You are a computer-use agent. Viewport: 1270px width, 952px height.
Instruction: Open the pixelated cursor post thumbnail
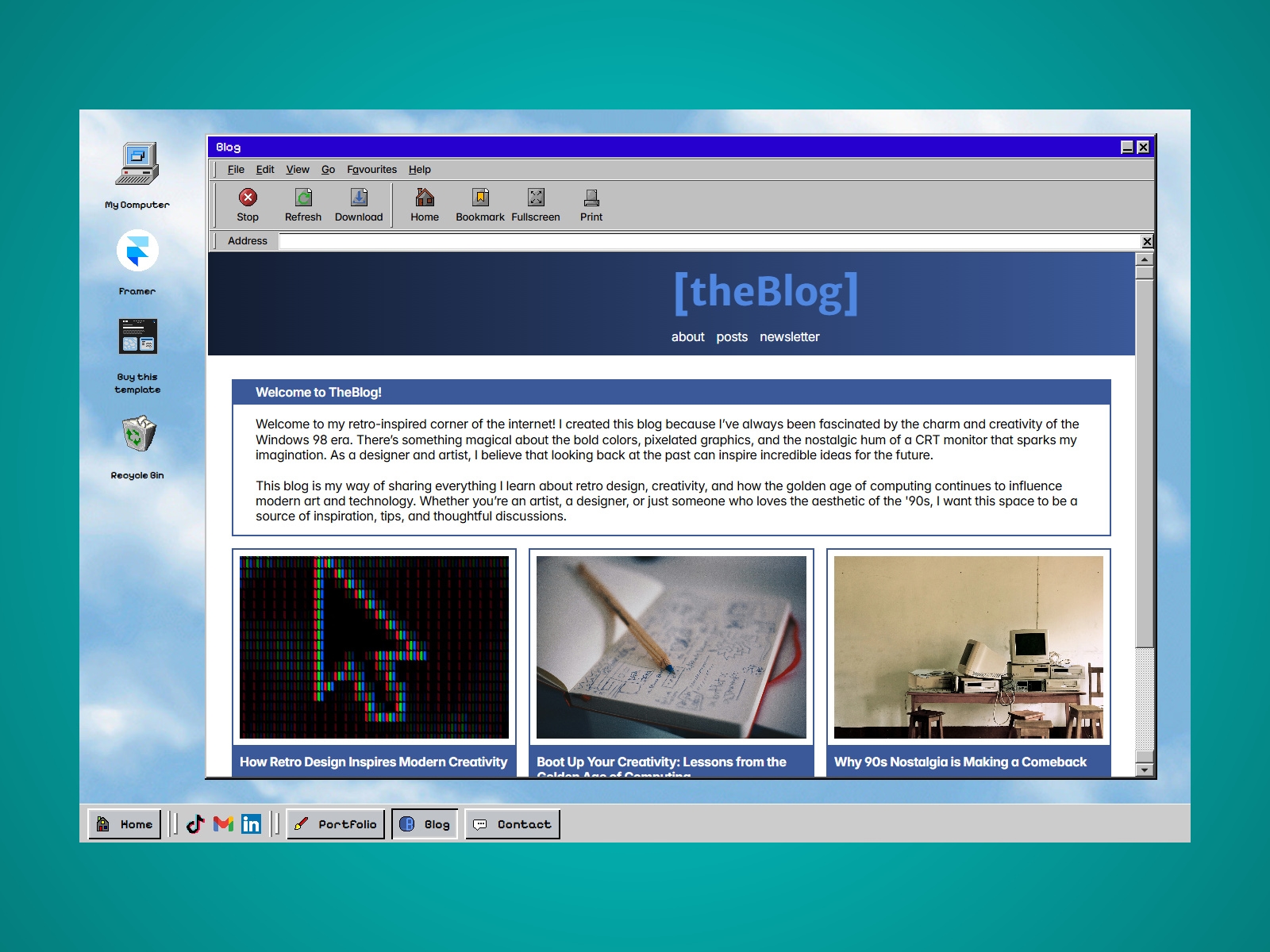point(374,647)
